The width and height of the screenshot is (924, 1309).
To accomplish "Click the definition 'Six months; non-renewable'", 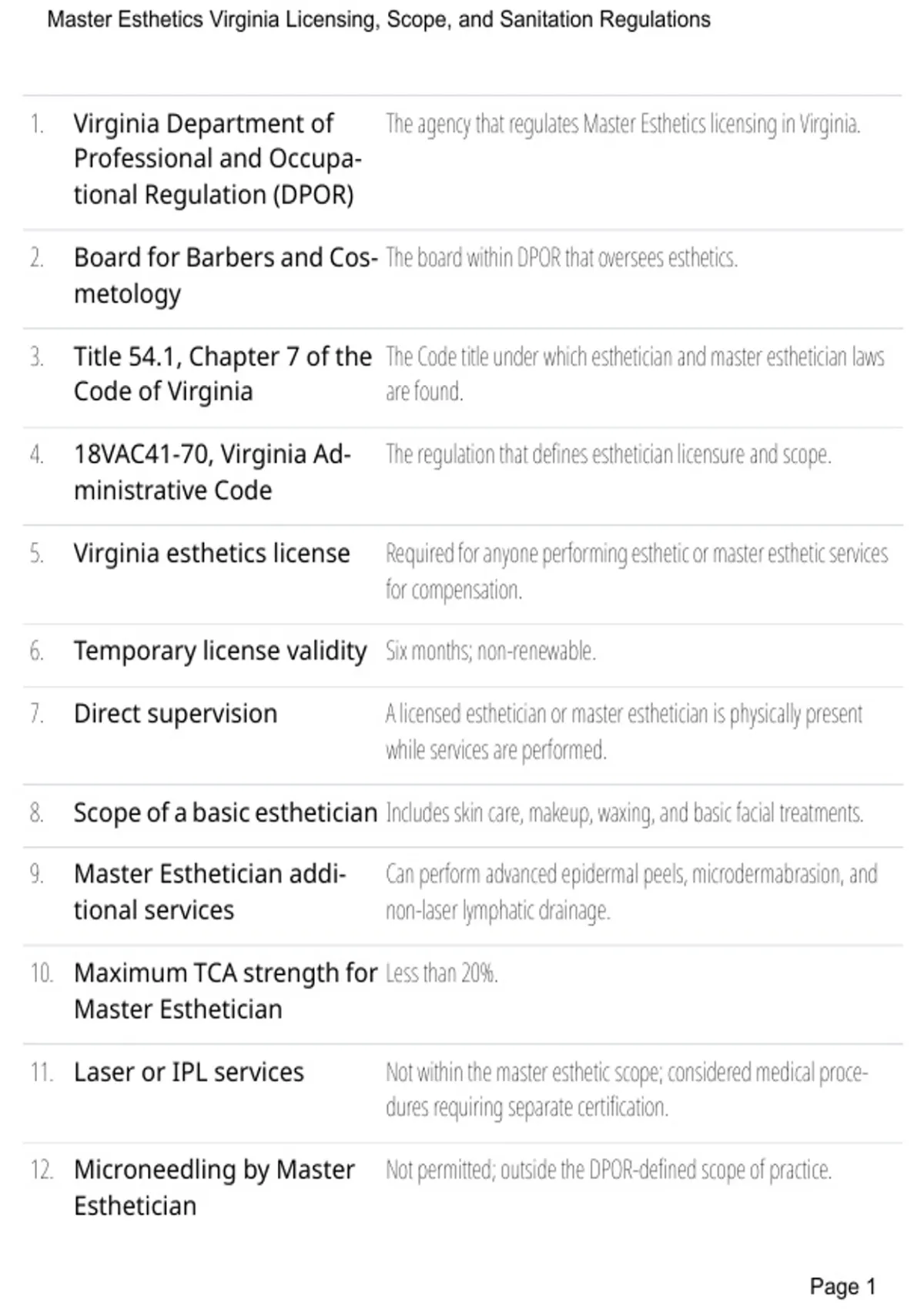I will (490, 651).
